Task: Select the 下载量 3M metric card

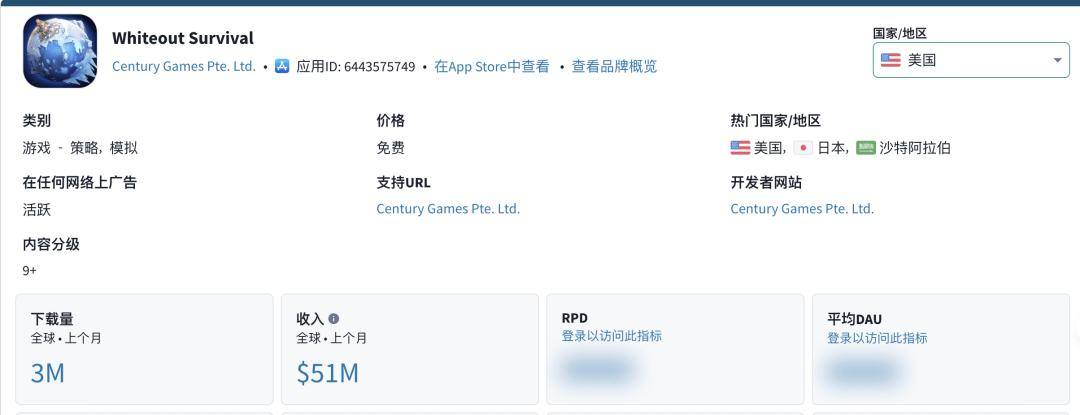Action: click(144, 349)
